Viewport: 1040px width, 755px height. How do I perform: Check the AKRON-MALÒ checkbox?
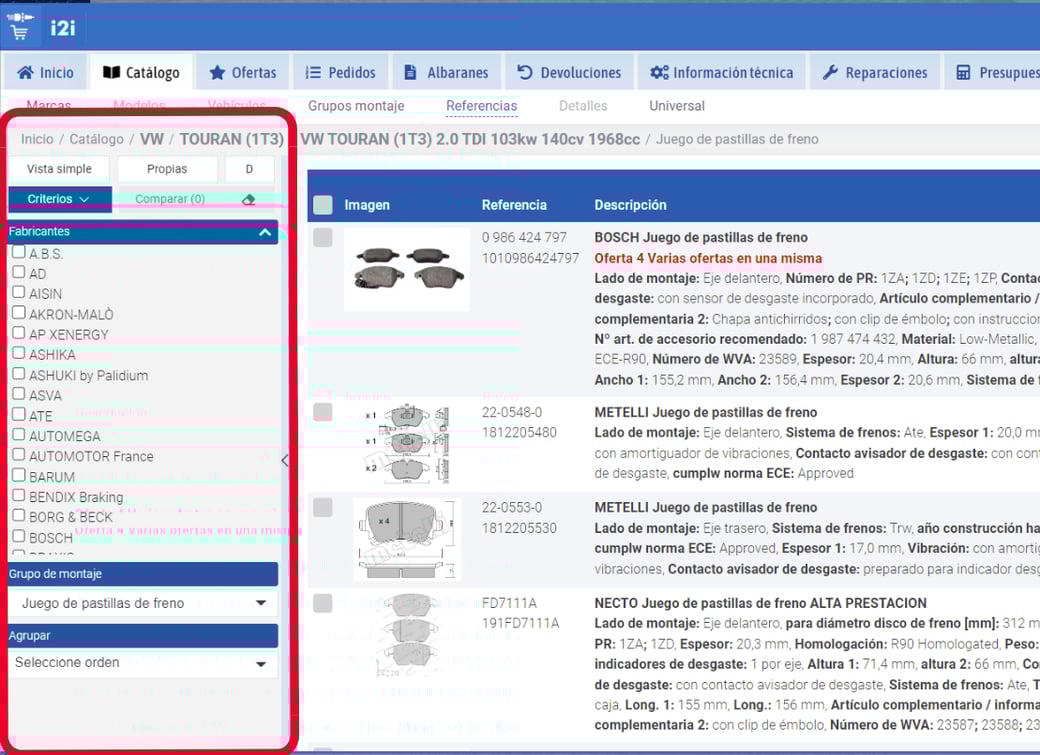tap(19, 312)
